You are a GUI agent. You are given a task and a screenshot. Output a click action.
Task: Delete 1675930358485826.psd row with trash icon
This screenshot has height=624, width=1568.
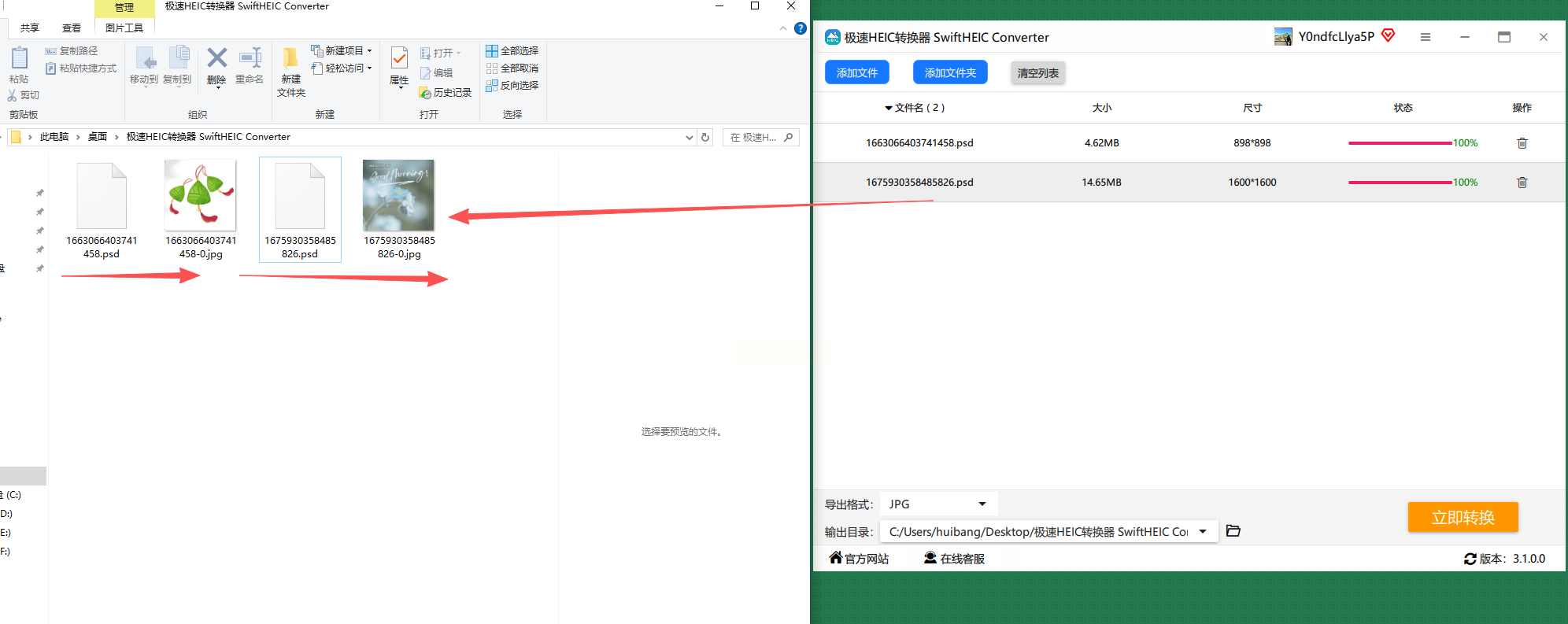coord(1522,183)
